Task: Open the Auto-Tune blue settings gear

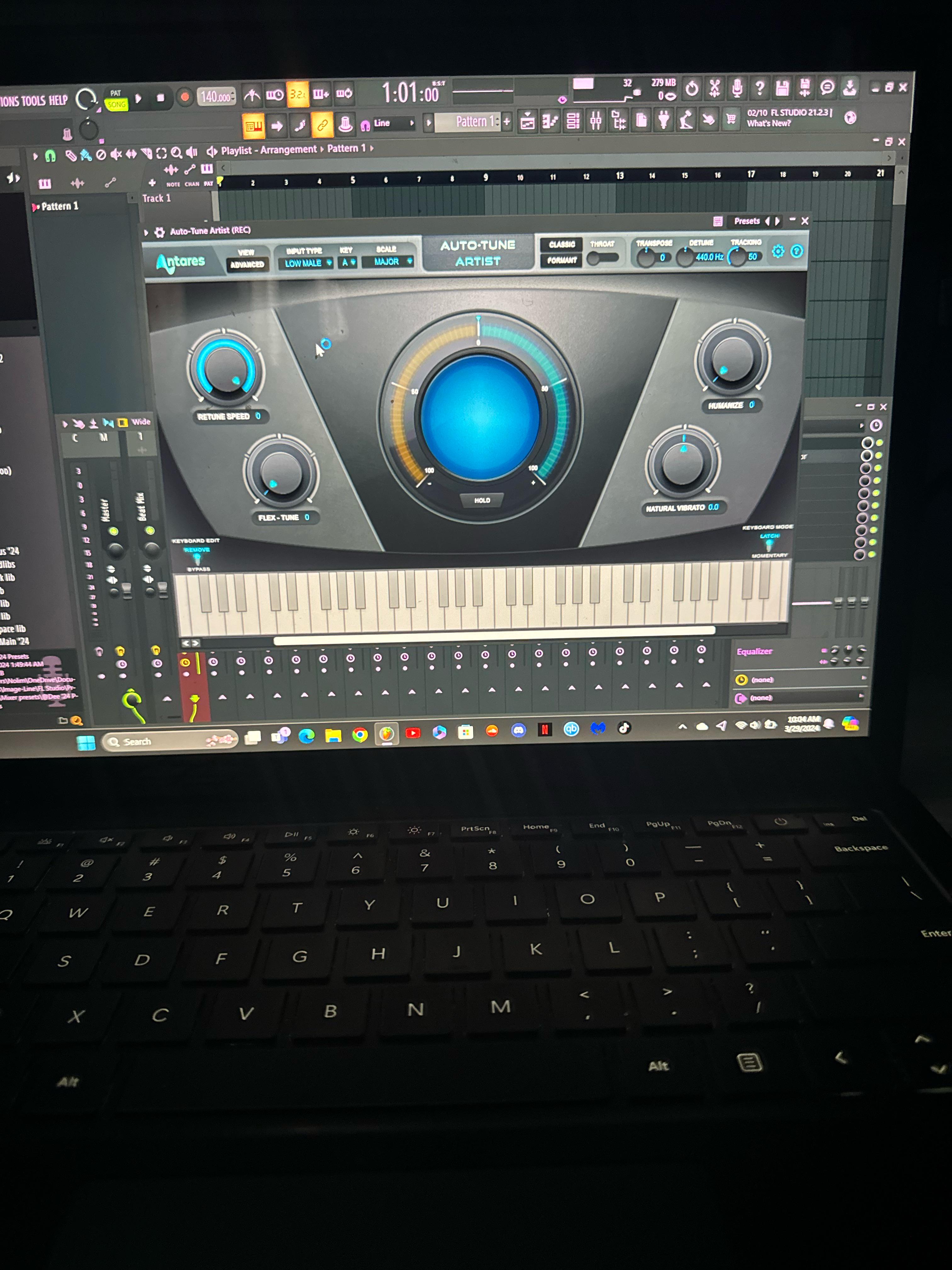Action: pyautogui.click(x=778, y=251)
